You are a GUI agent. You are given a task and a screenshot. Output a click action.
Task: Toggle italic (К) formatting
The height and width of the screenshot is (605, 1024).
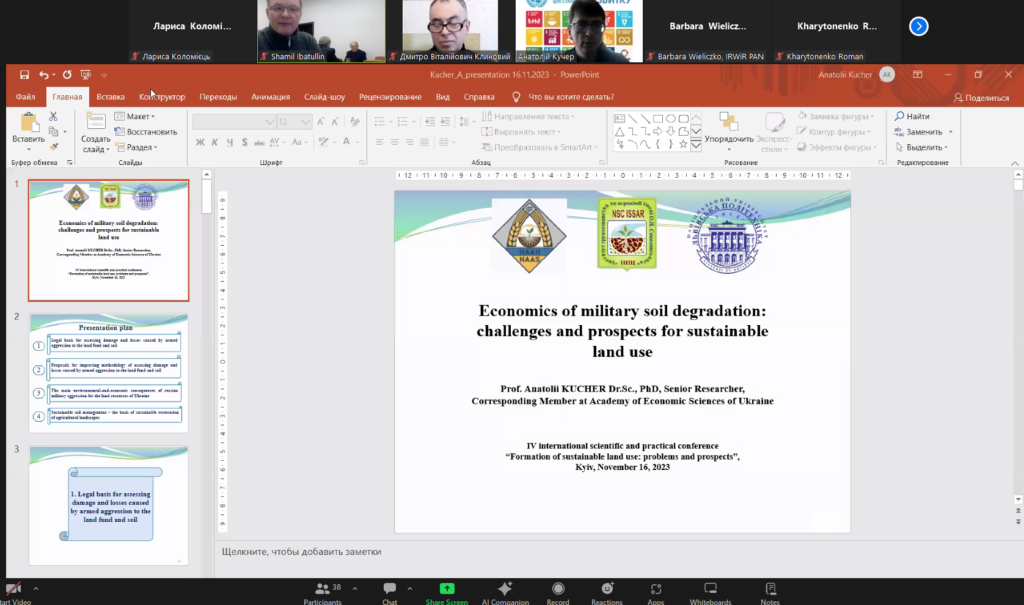click(x=215, y=143)
